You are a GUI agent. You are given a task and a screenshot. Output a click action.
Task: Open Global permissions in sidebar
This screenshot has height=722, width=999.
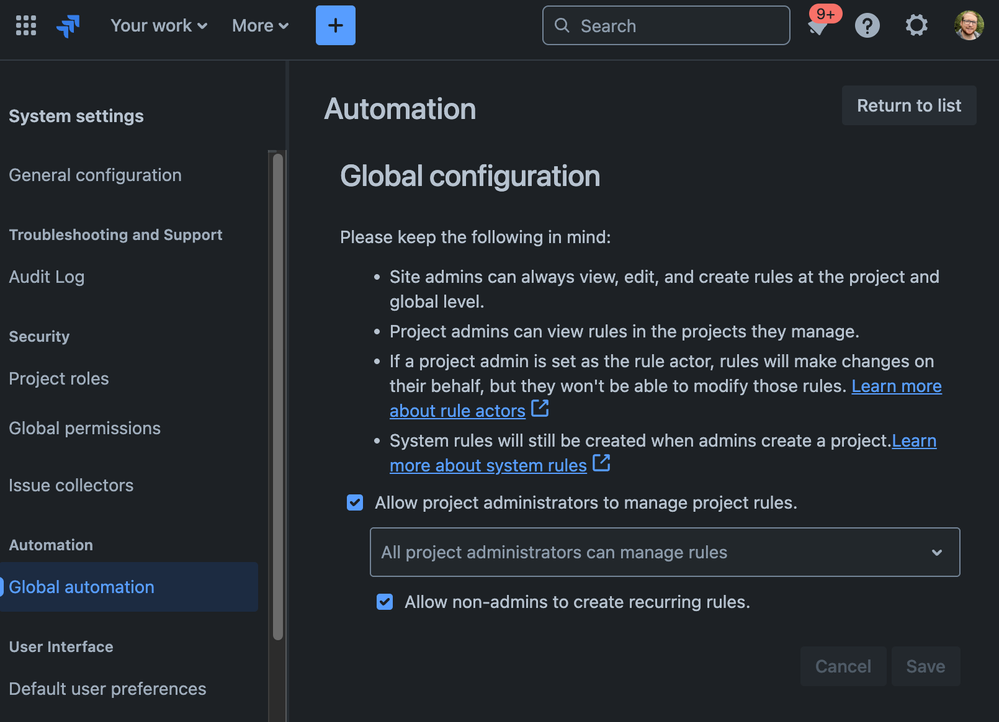85,428
